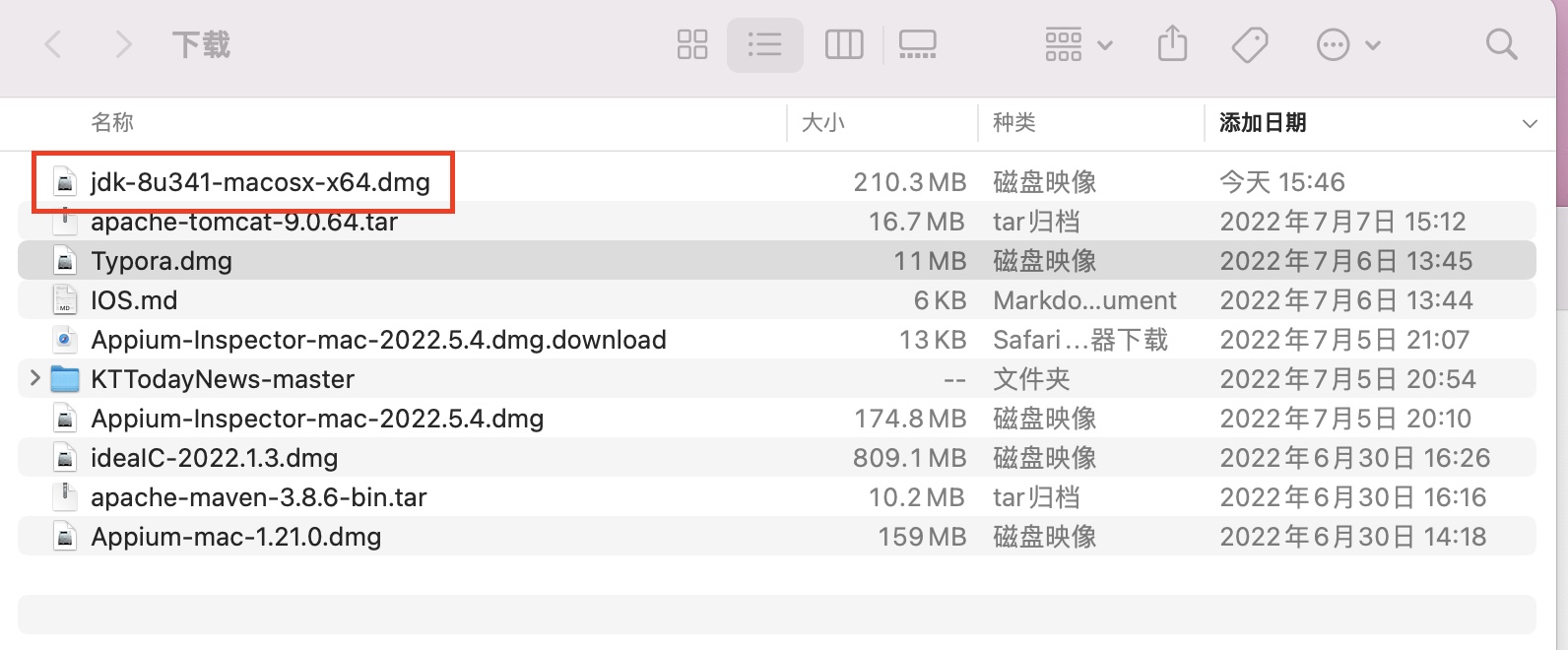Switch to column view
This screenshot has width=1568, height=650.
[844, 44]
